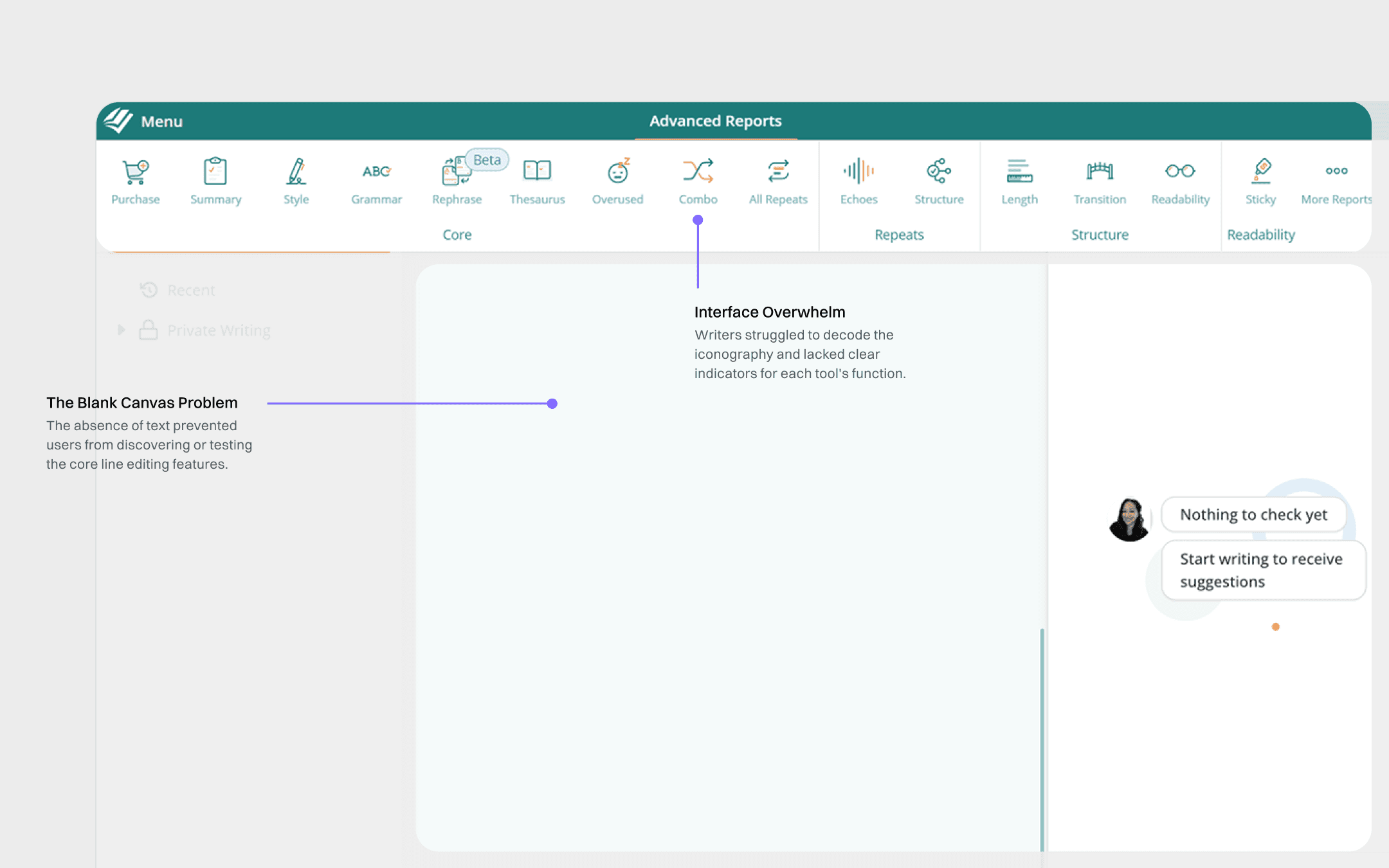
Task: Open the Sentence Length report
Action: pyautogui.click(x=1019, y=181)
